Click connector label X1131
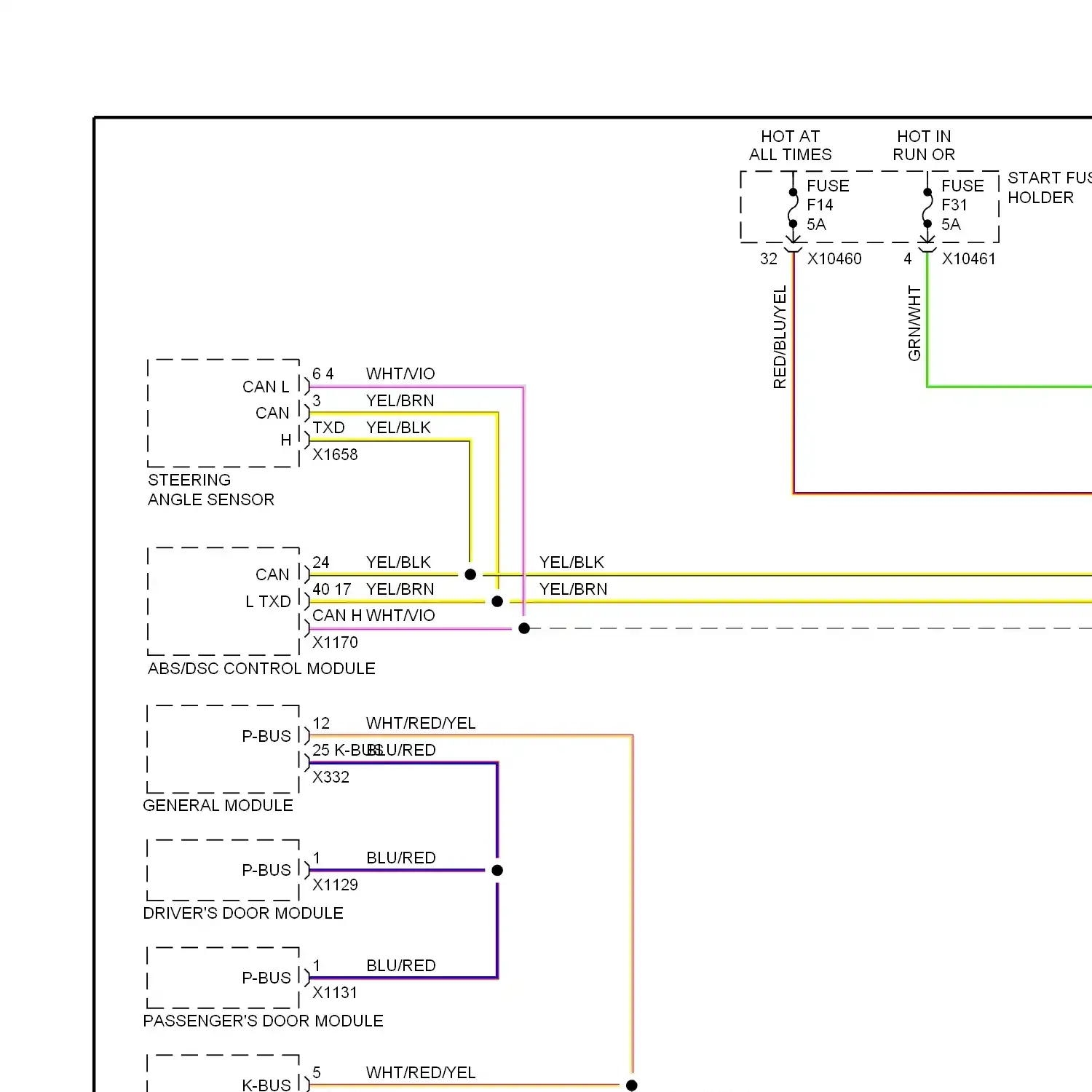The image size is (1092, 1092). point(335,993)
